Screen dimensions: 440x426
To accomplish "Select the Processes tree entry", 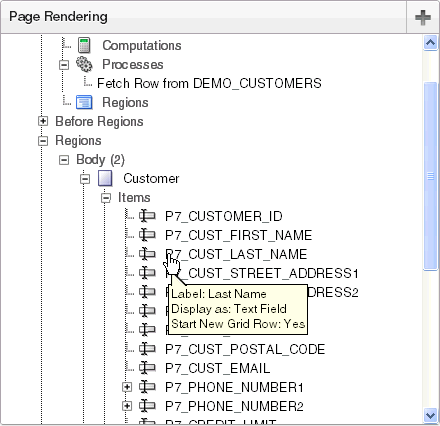I will click(x=133, y=64).
